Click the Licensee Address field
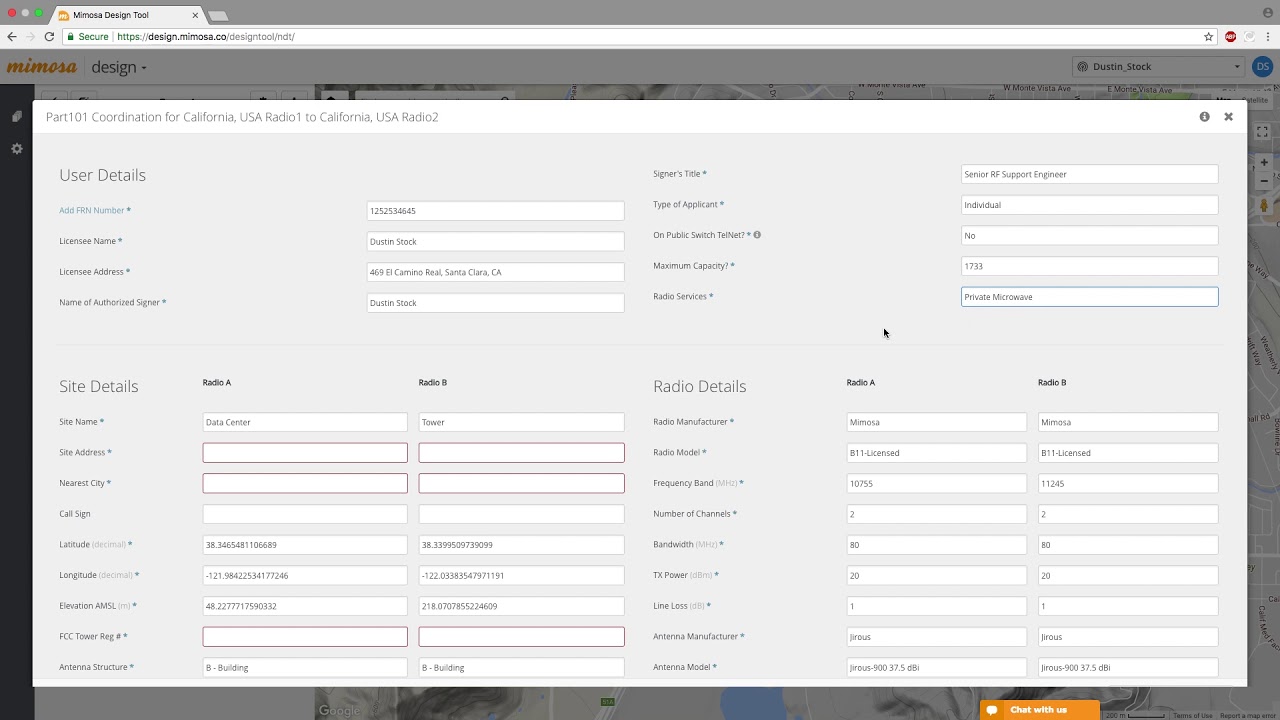 495,272
